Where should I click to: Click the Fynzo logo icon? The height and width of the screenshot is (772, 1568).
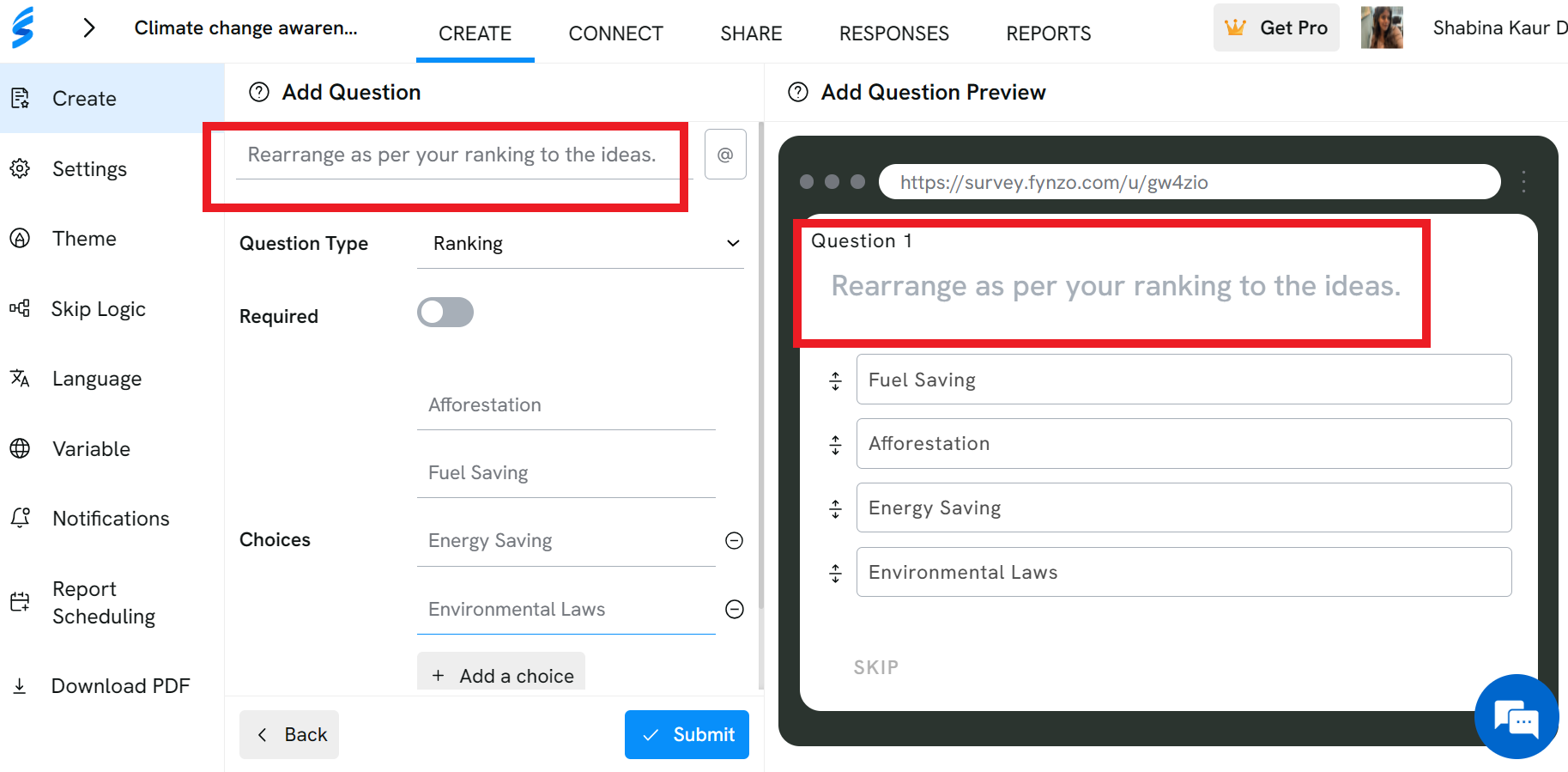pos(23,27)
